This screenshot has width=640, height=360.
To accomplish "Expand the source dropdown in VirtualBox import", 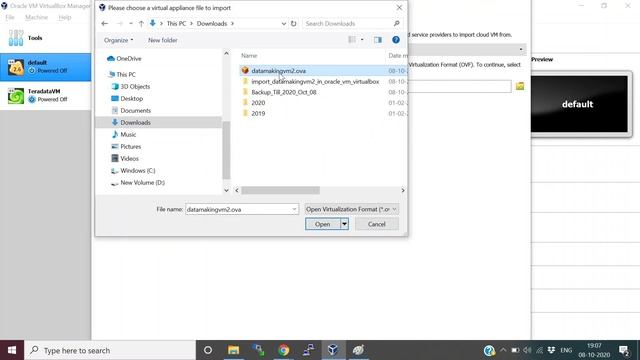I will click(521, 49).
